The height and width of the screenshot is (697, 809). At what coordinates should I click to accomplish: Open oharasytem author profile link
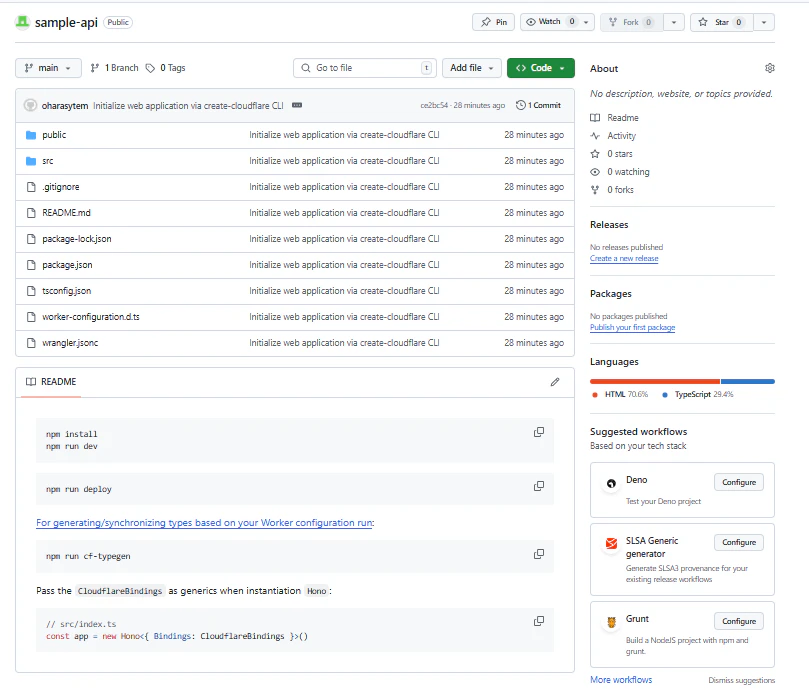point(65,106)
